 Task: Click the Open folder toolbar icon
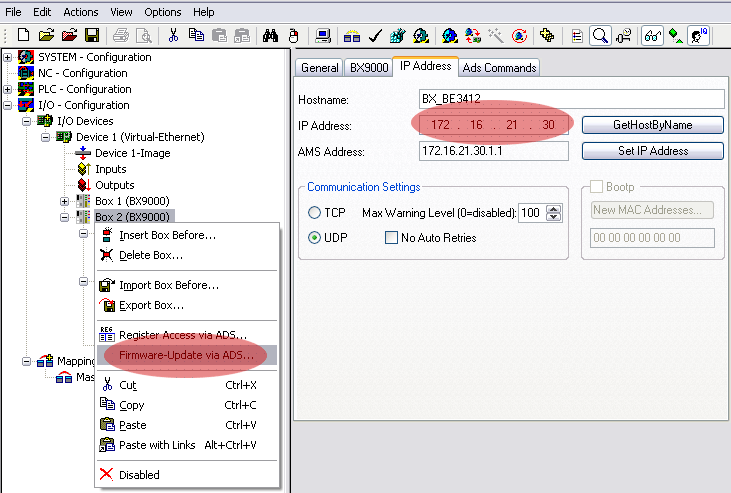(46, 35)
